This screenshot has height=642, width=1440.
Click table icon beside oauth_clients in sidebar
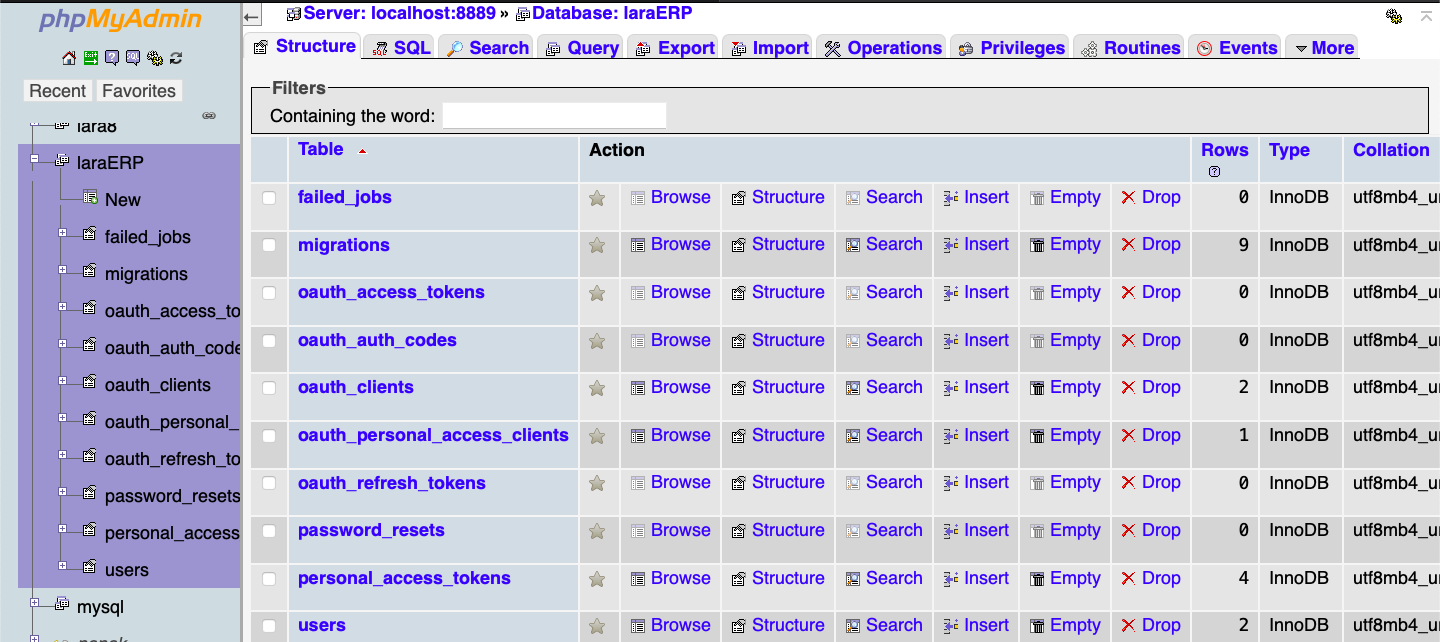[89, 382]
